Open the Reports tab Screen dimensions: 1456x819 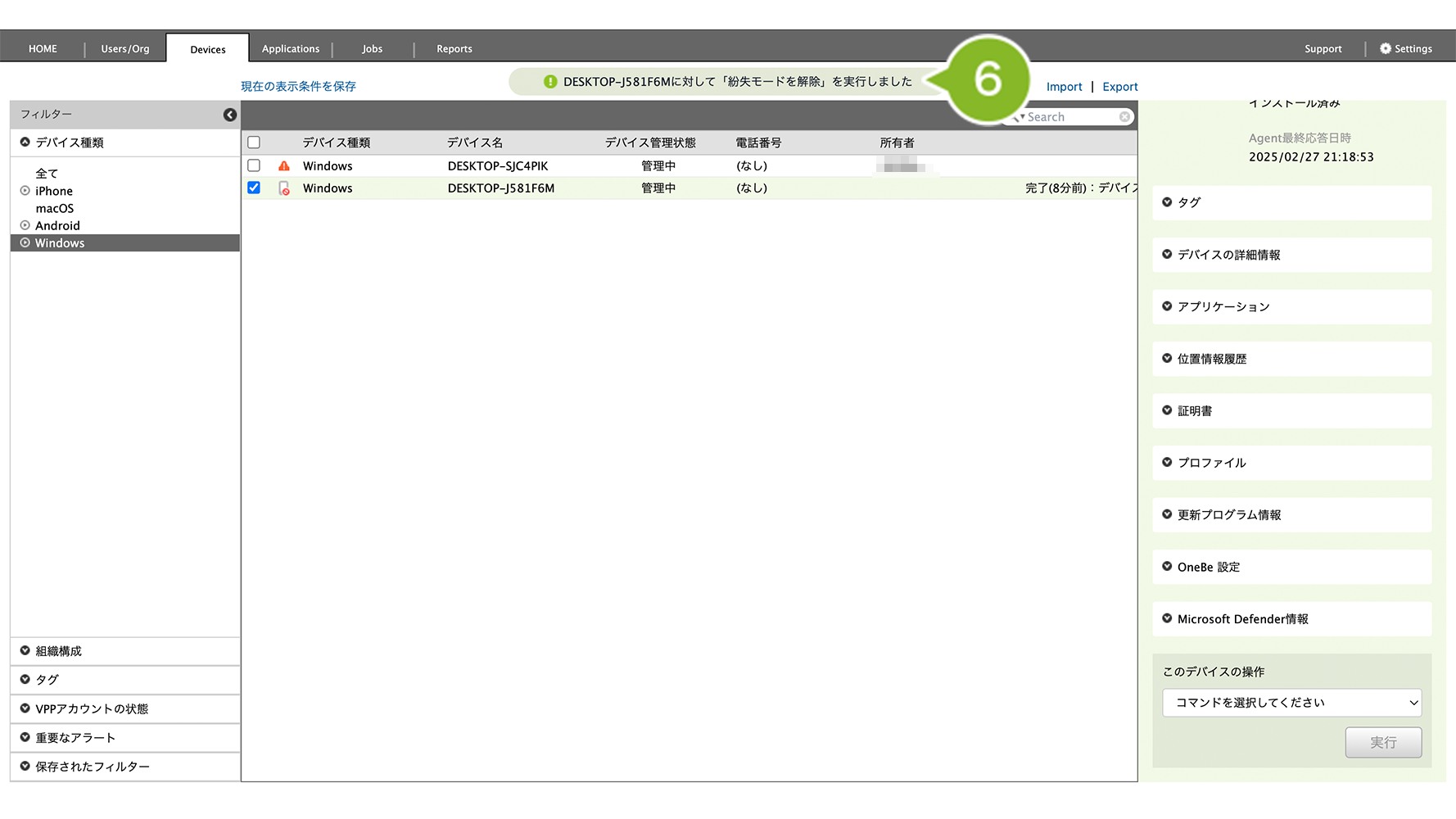click(x=454, y=48)
